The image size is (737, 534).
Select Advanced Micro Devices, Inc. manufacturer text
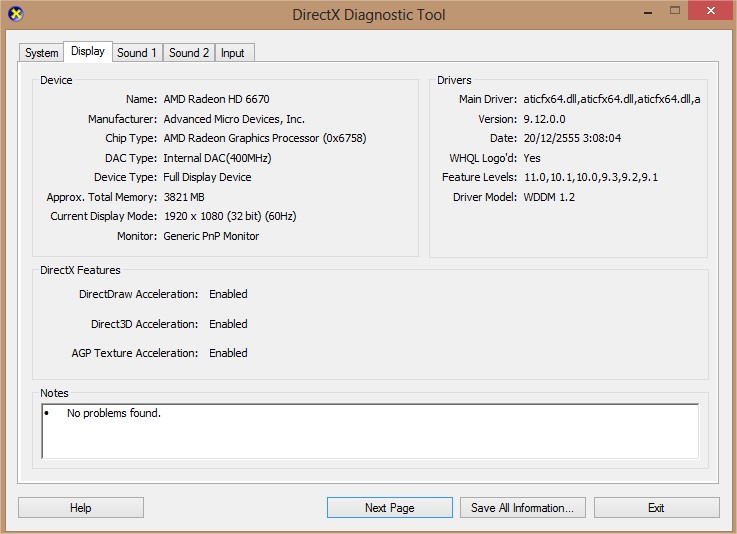[x=234, y=119]
